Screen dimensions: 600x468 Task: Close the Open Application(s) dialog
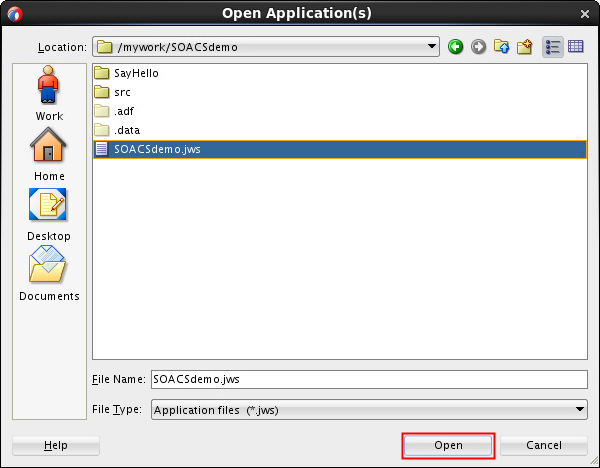point(584,14)
